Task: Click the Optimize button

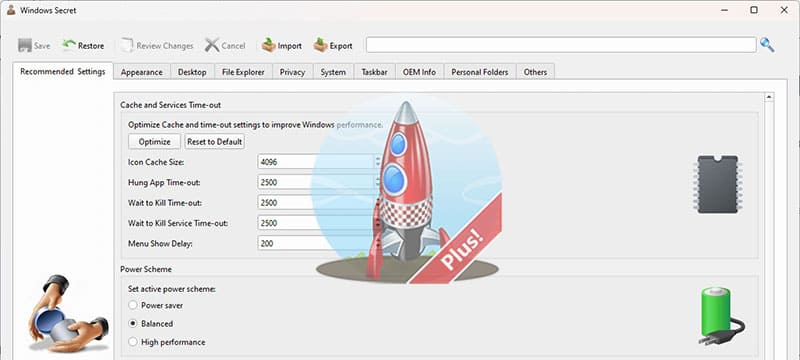Action: (x=155, y=142)
